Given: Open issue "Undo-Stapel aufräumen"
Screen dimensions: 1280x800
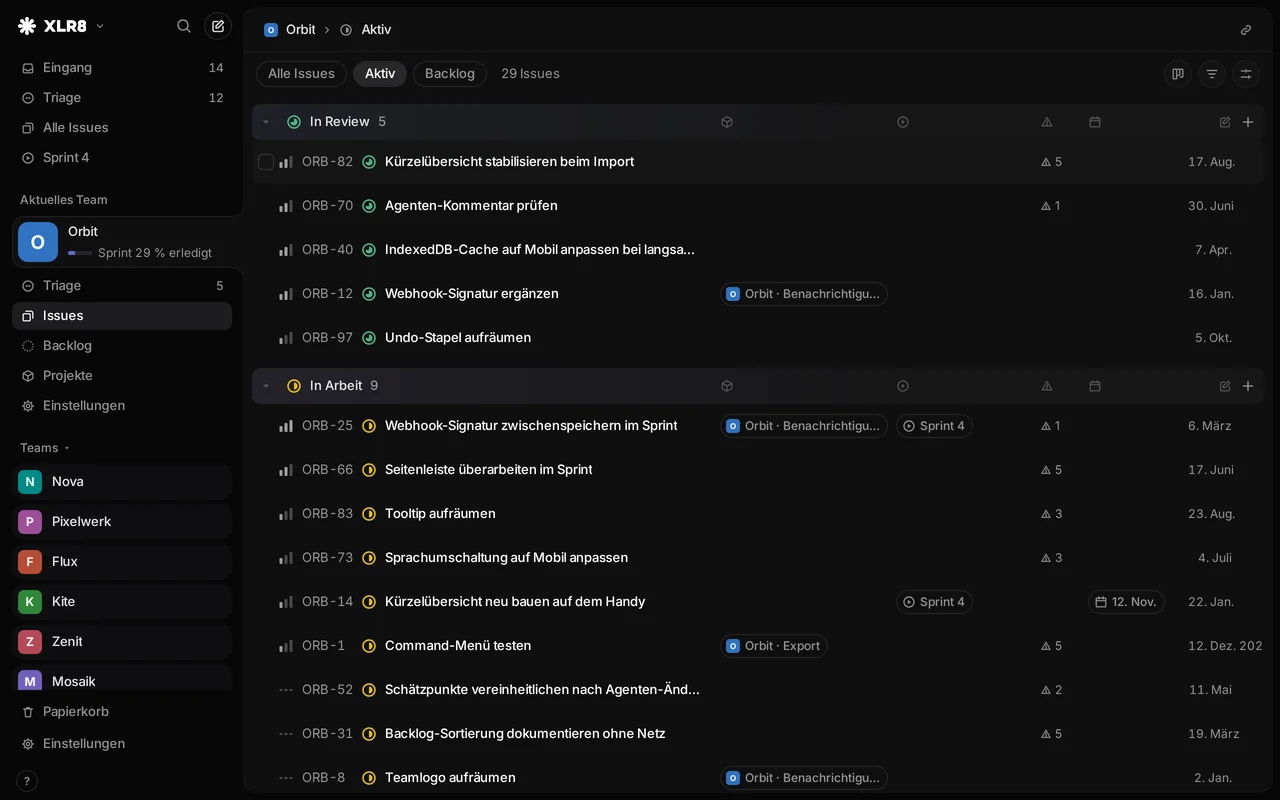Looking at the screenshot, I should pyautogui.click(x=458, y=338).
